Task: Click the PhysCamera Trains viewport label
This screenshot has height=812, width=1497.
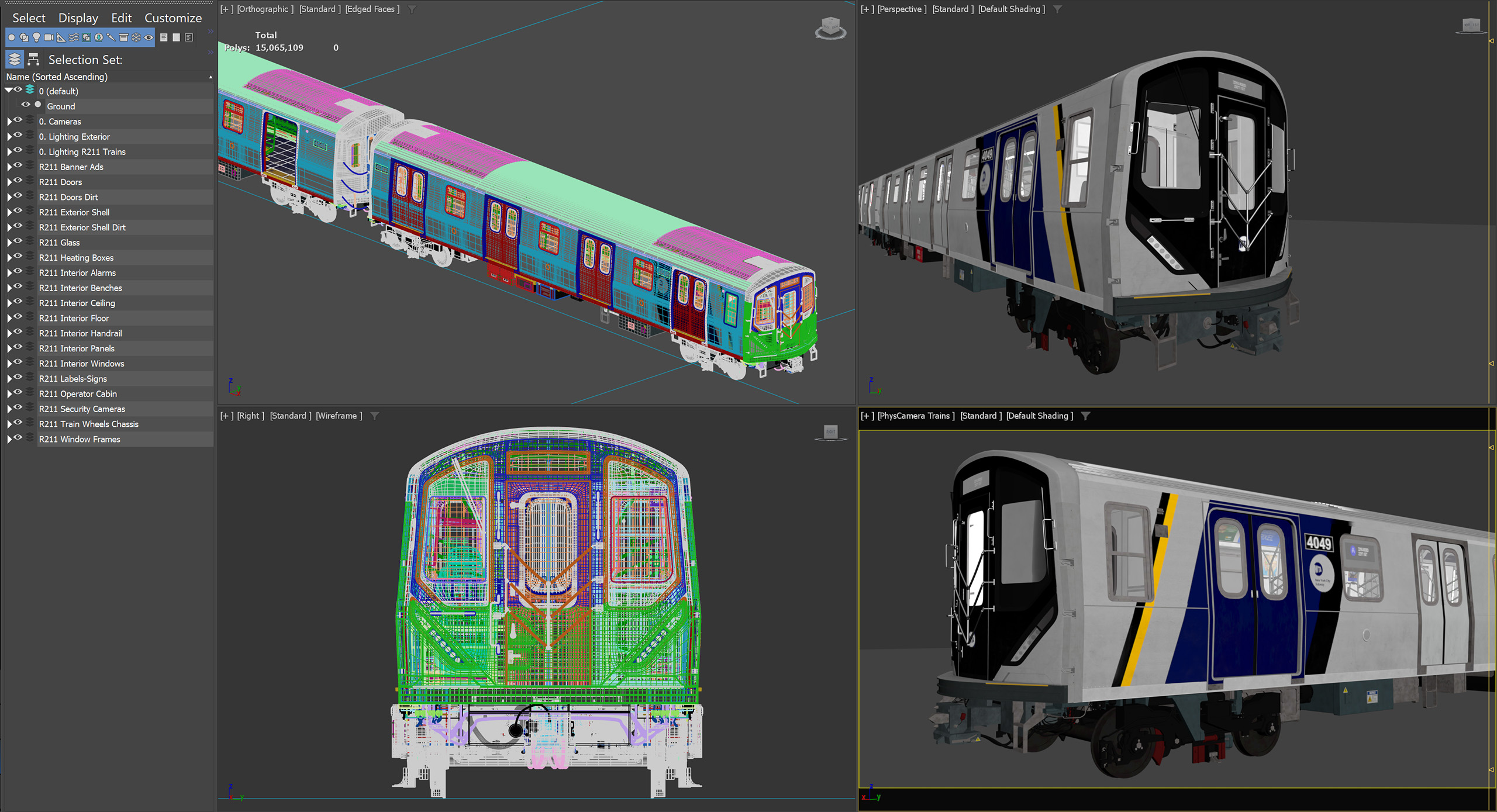Action: pyautogui.click(x=916, y=416)
